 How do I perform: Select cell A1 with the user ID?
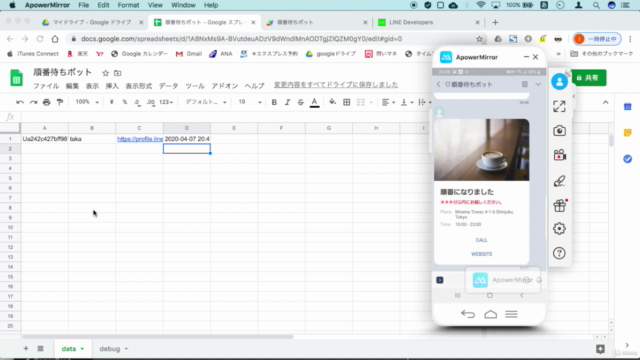click(x=44, y=139)
